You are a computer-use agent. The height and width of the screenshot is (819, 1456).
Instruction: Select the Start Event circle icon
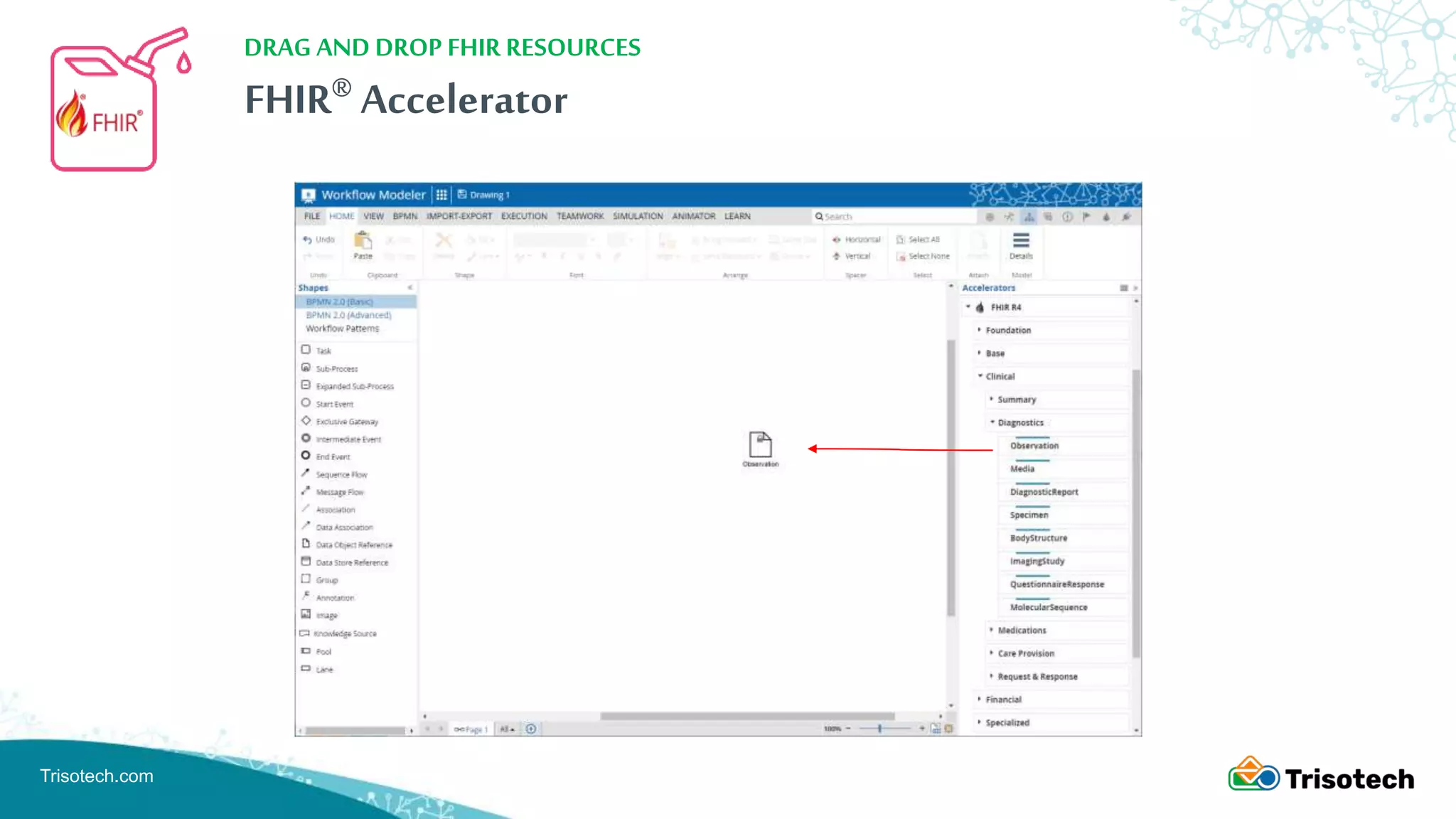point(306,402)
